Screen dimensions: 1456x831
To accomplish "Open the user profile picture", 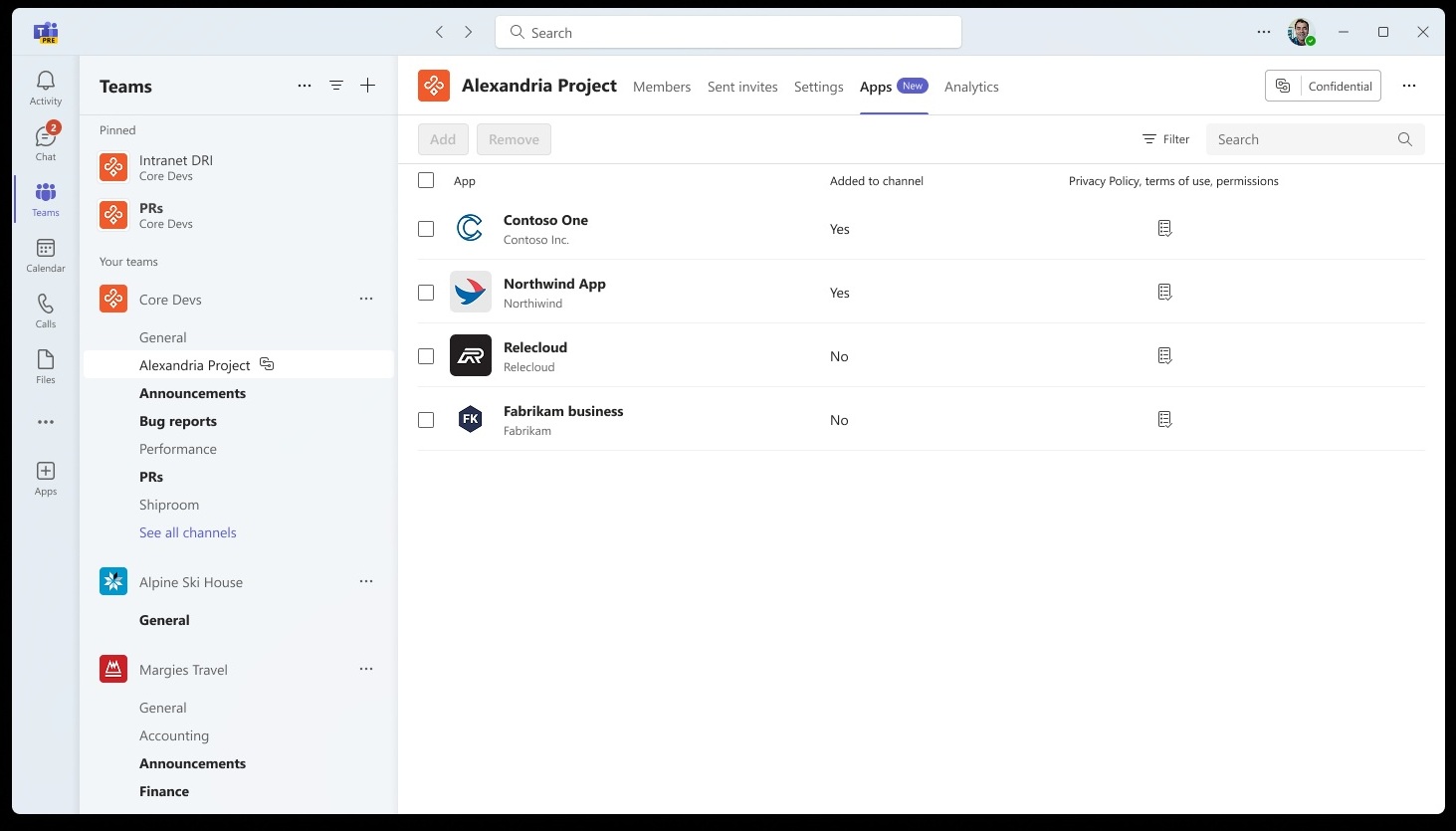I will (x=1301, y=32).
